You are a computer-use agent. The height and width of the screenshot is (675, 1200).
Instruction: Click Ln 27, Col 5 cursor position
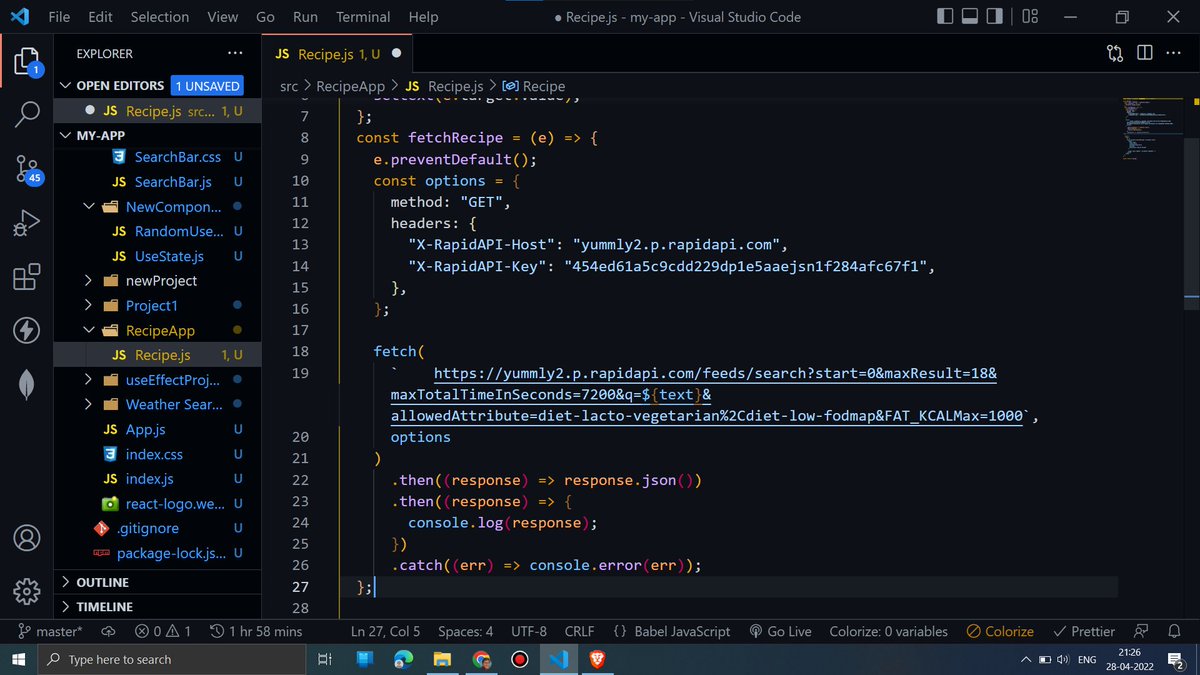tap(386, 631)
